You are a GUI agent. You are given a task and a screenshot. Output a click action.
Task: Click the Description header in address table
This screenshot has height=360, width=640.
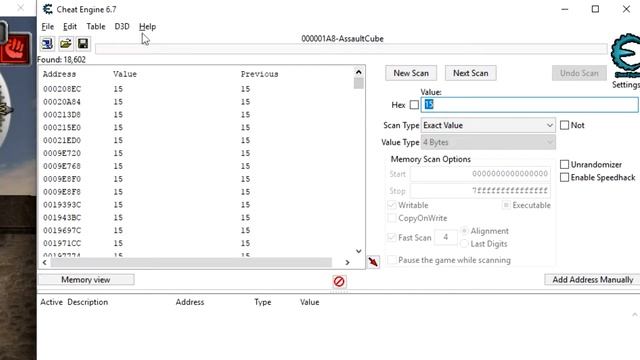click(x=88, y=302)
